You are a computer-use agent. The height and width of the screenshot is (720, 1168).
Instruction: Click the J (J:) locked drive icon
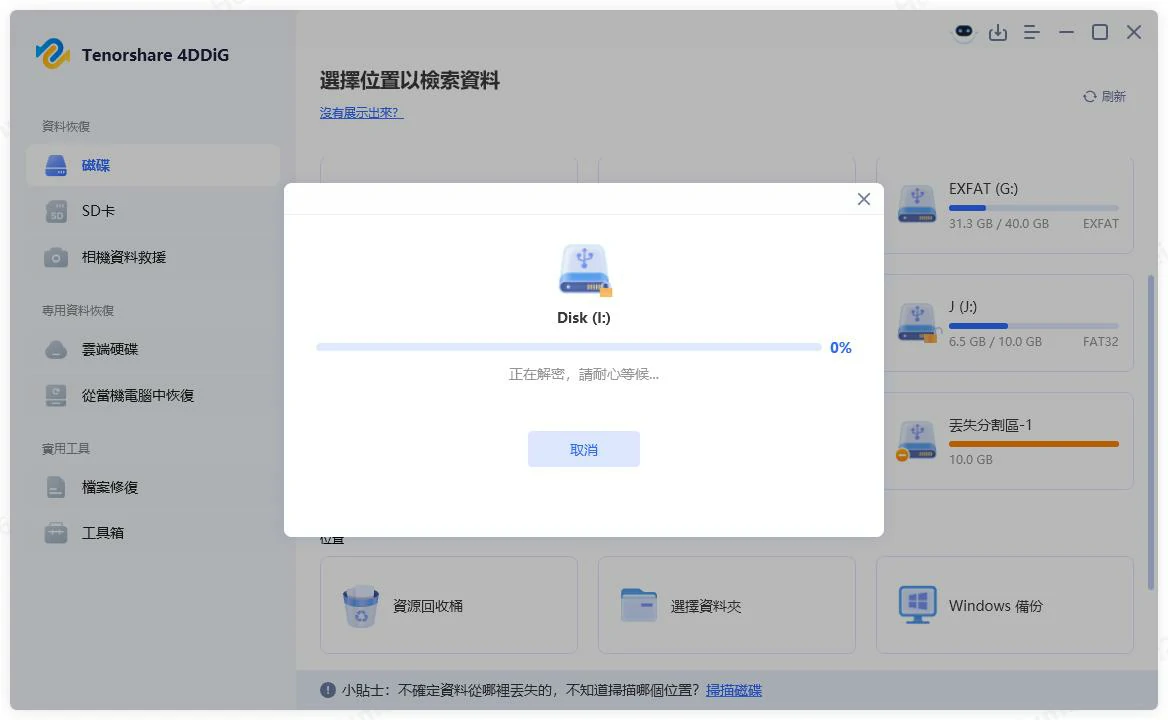917,322
